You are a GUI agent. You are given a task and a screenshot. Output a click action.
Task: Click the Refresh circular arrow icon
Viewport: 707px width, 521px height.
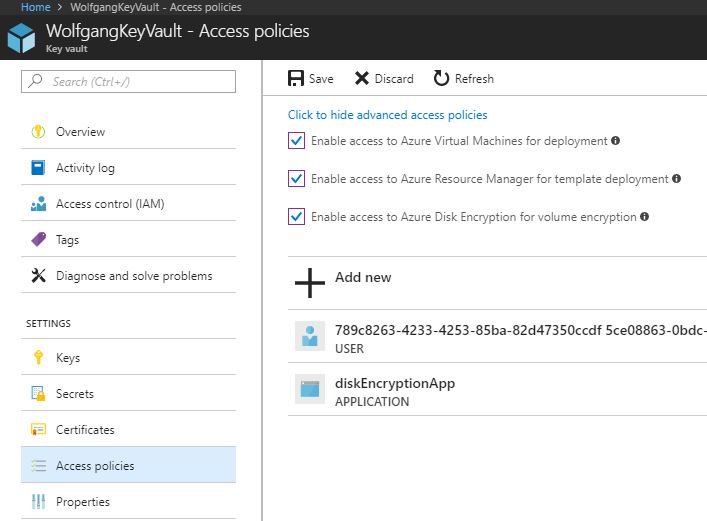tap(441, 78)
